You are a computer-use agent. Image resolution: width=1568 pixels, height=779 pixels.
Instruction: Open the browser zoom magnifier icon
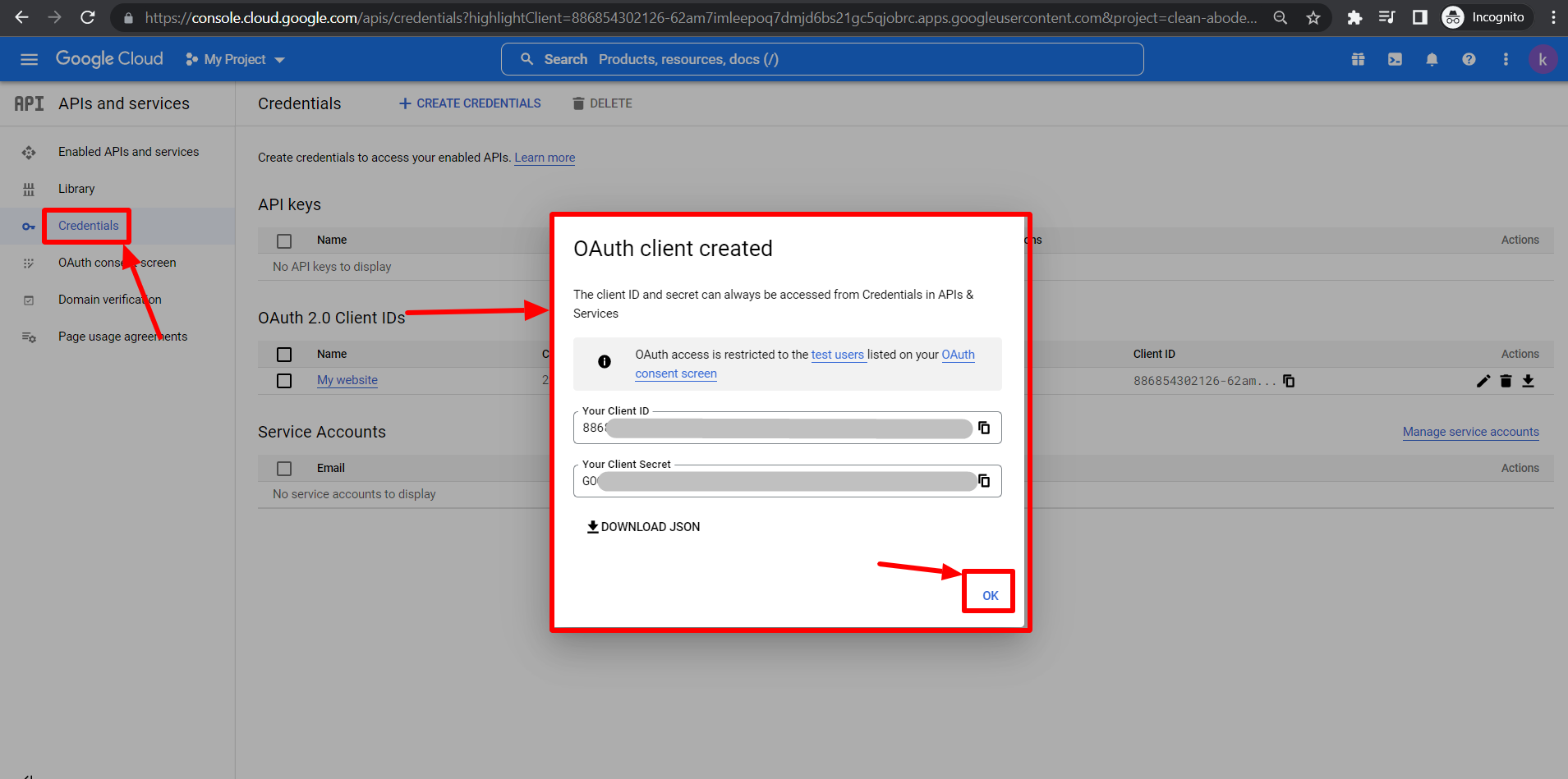coord(1280,17)
